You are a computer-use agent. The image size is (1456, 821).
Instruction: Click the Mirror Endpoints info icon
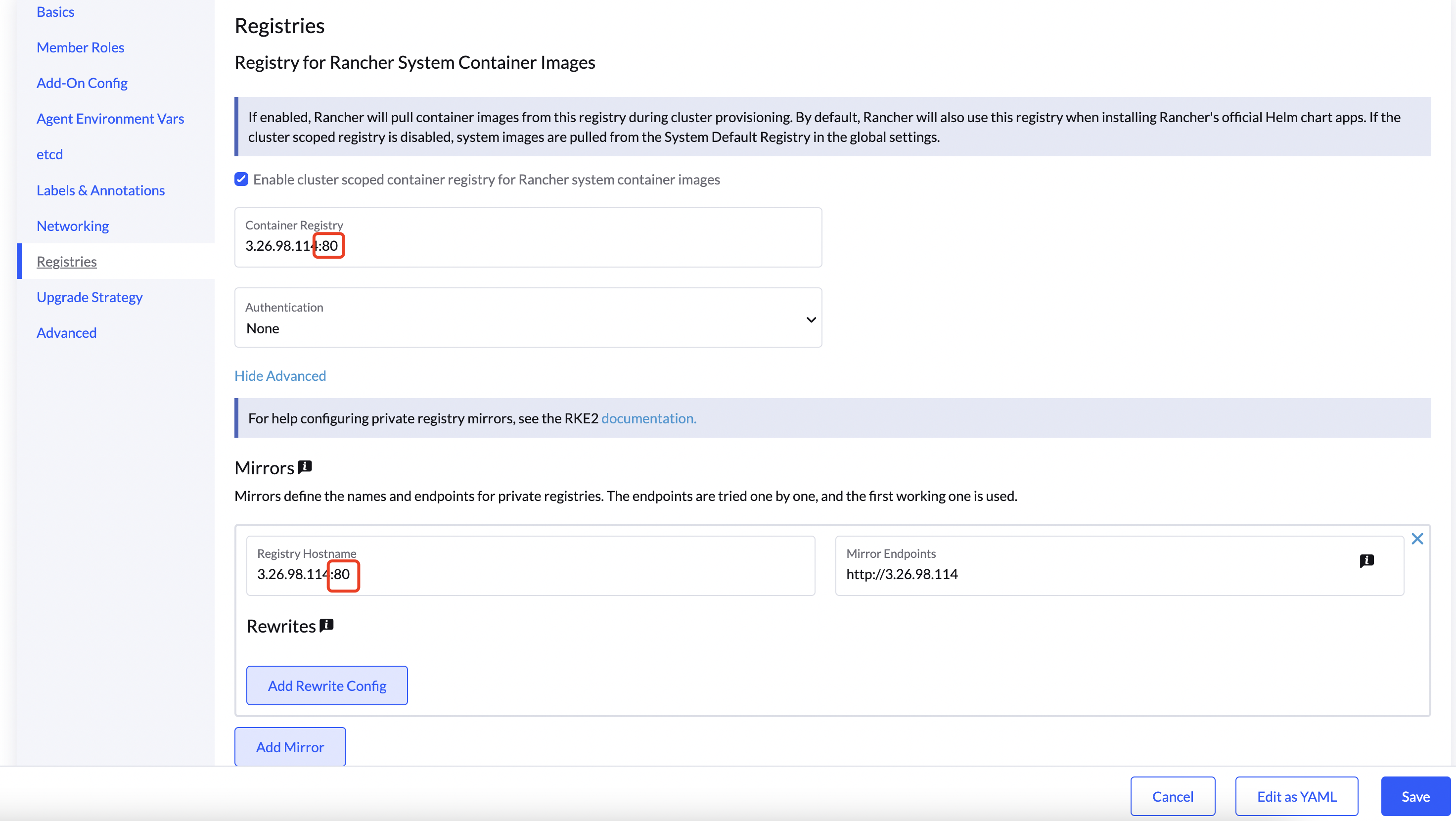point(1366,560)
